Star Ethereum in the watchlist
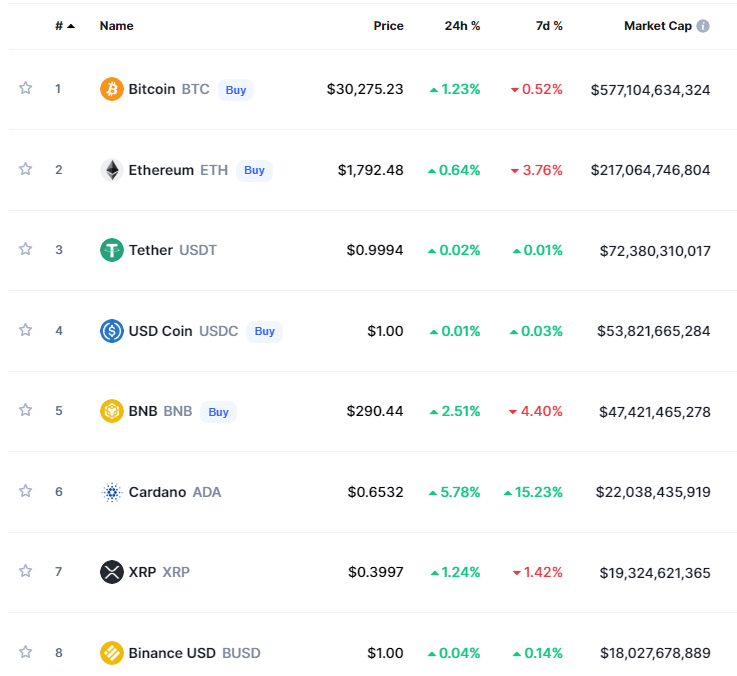 coord(25,169)
